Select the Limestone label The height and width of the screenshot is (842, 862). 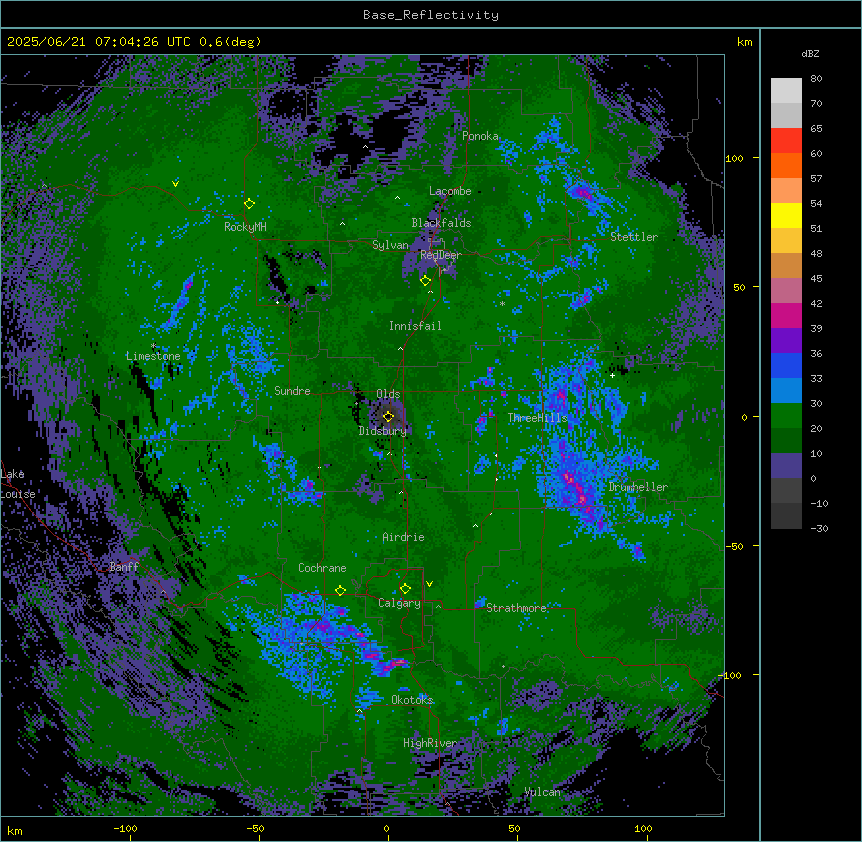coord(153,356)
